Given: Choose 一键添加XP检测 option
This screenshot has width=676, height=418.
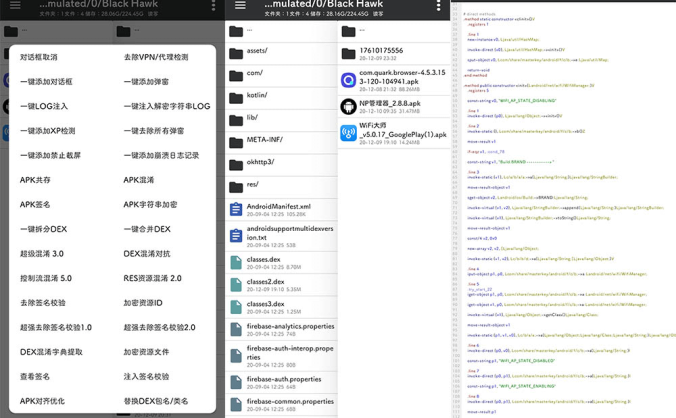Looking at the screenshot, I should [x=47, y=131].
